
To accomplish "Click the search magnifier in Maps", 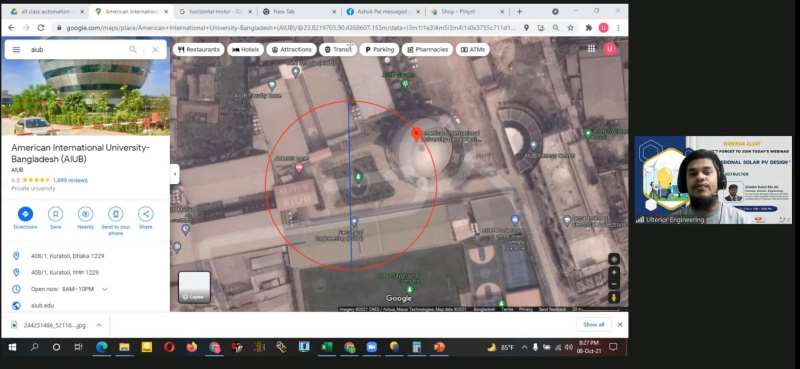I will pos(133,50).
